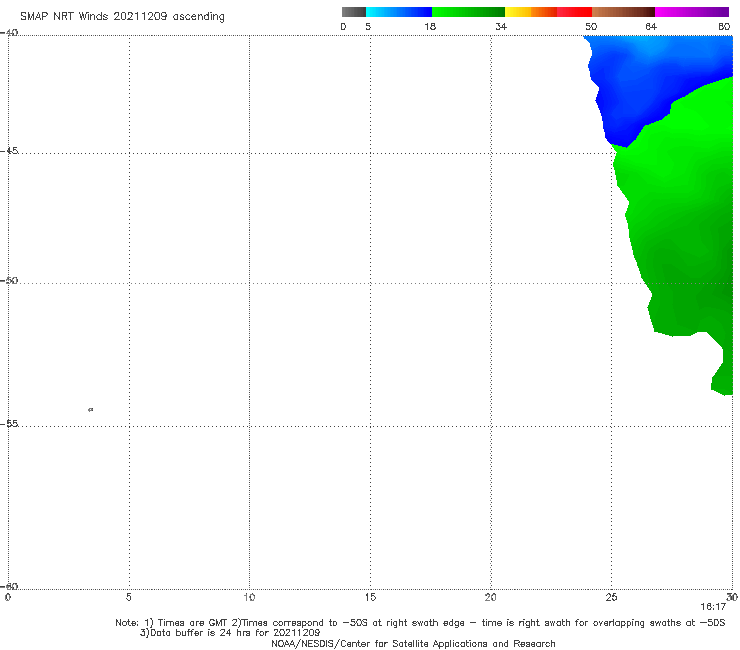Click the color bar label '50'

pyautogui.click(x=591, y=27)
